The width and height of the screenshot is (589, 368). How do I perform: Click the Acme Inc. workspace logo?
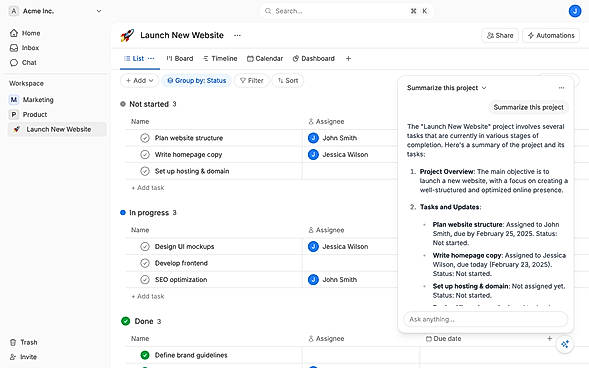14,11
